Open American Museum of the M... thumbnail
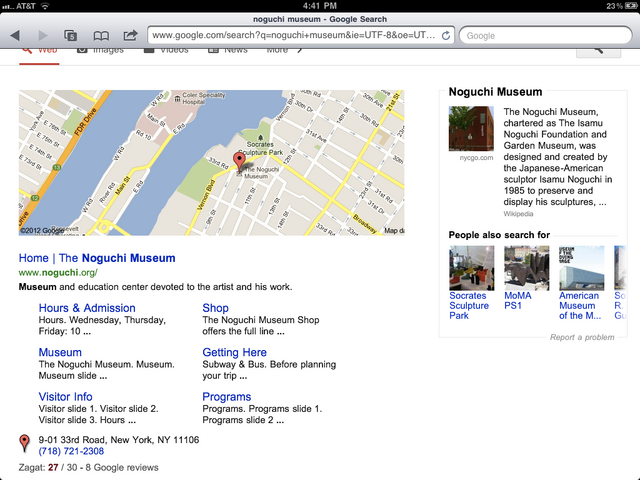Viewport: 640px width, 480px height. pos(582,268)
